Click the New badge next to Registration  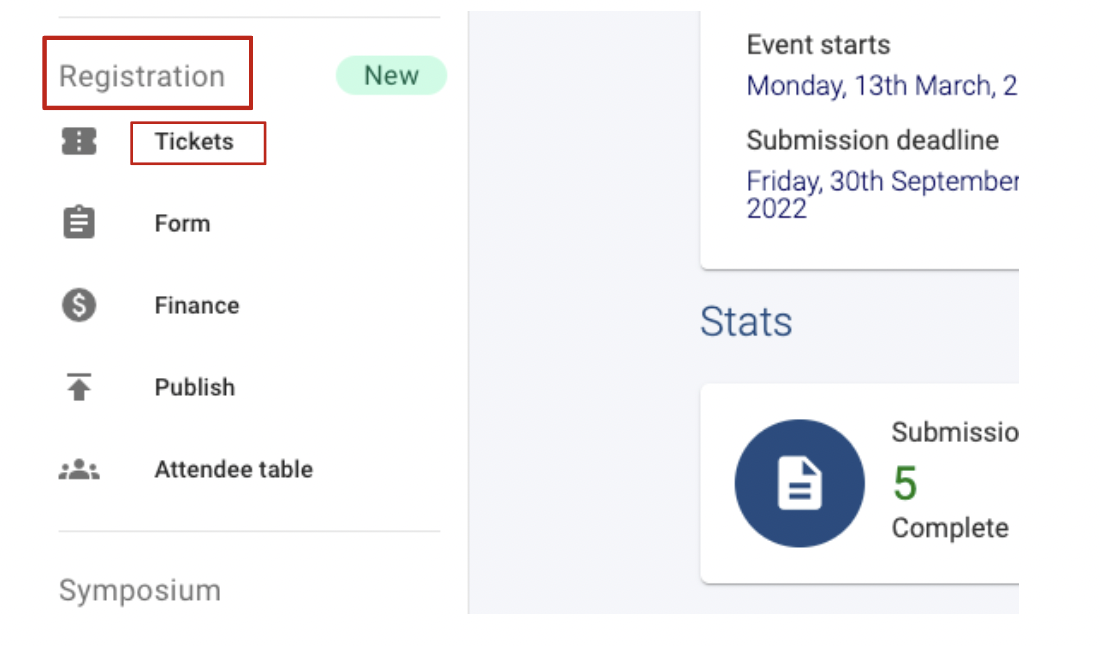pos(391,75)
